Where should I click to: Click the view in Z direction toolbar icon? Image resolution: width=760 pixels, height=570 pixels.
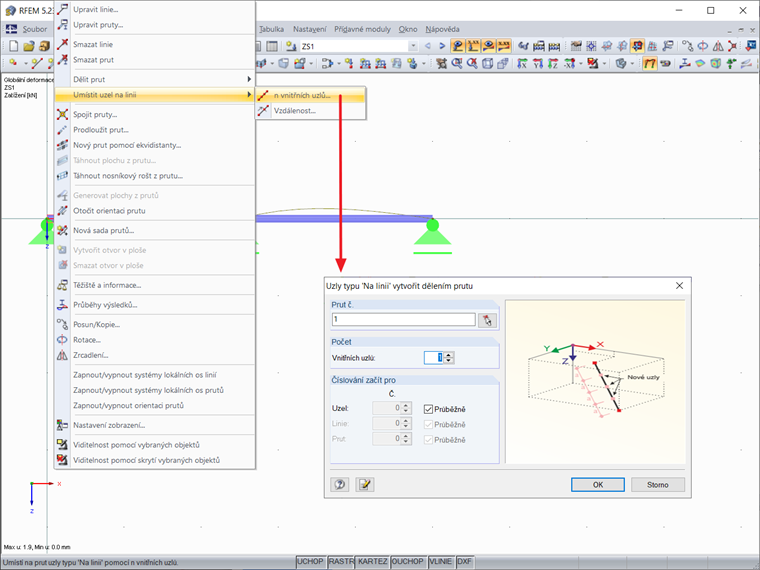553,63
